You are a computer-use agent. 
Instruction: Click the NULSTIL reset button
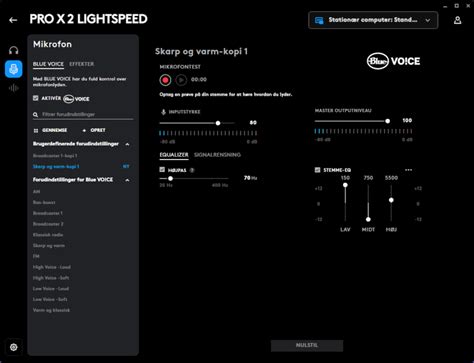307,345
